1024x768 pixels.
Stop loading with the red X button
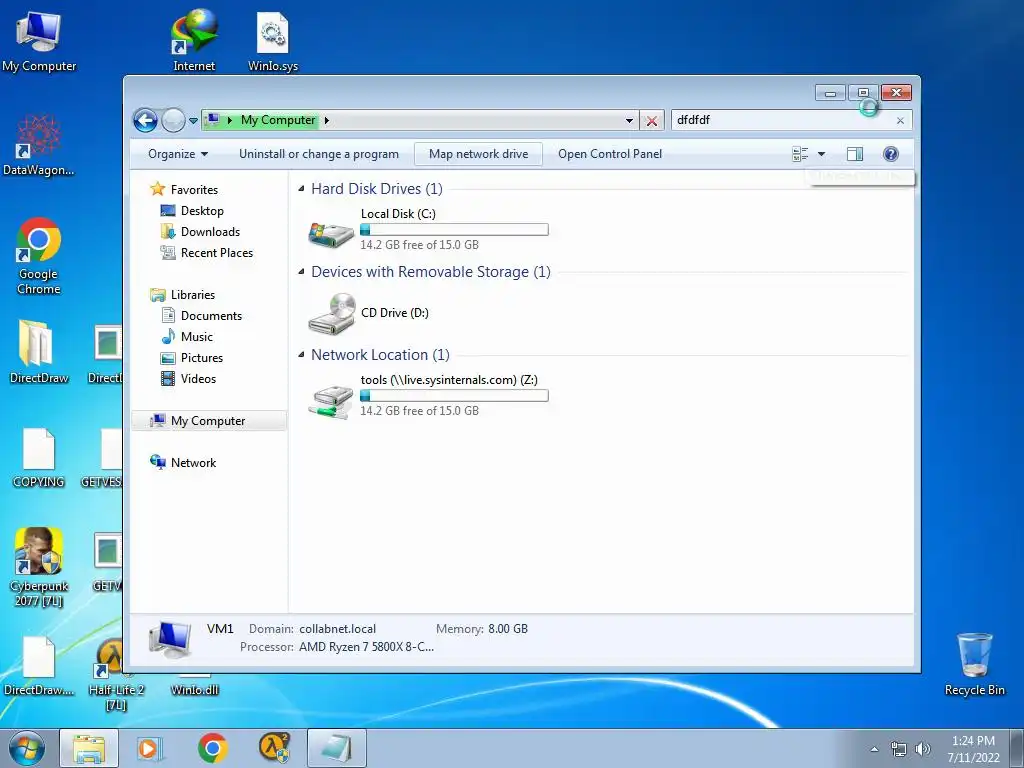652,121
